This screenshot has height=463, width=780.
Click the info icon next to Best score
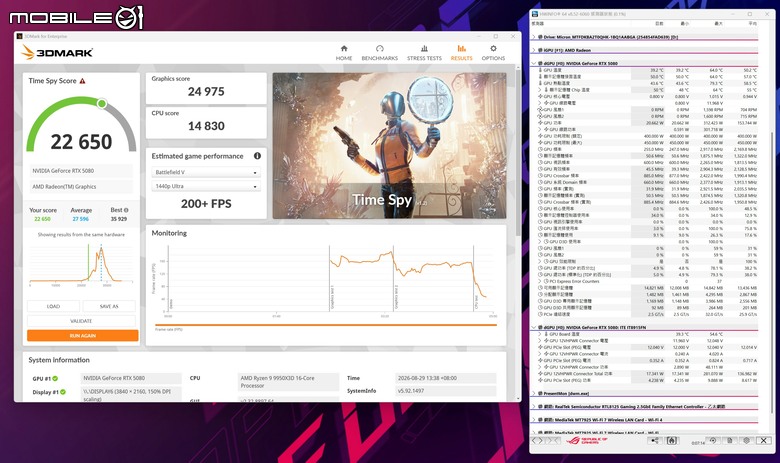[126, 210]
